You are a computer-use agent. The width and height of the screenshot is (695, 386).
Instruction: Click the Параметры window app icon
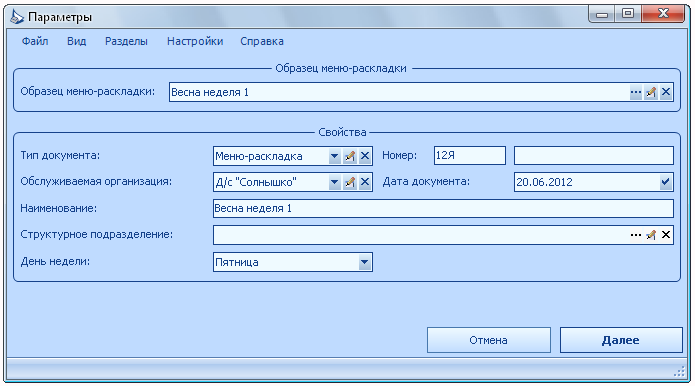pyautogui.click(x=17, y=17)
